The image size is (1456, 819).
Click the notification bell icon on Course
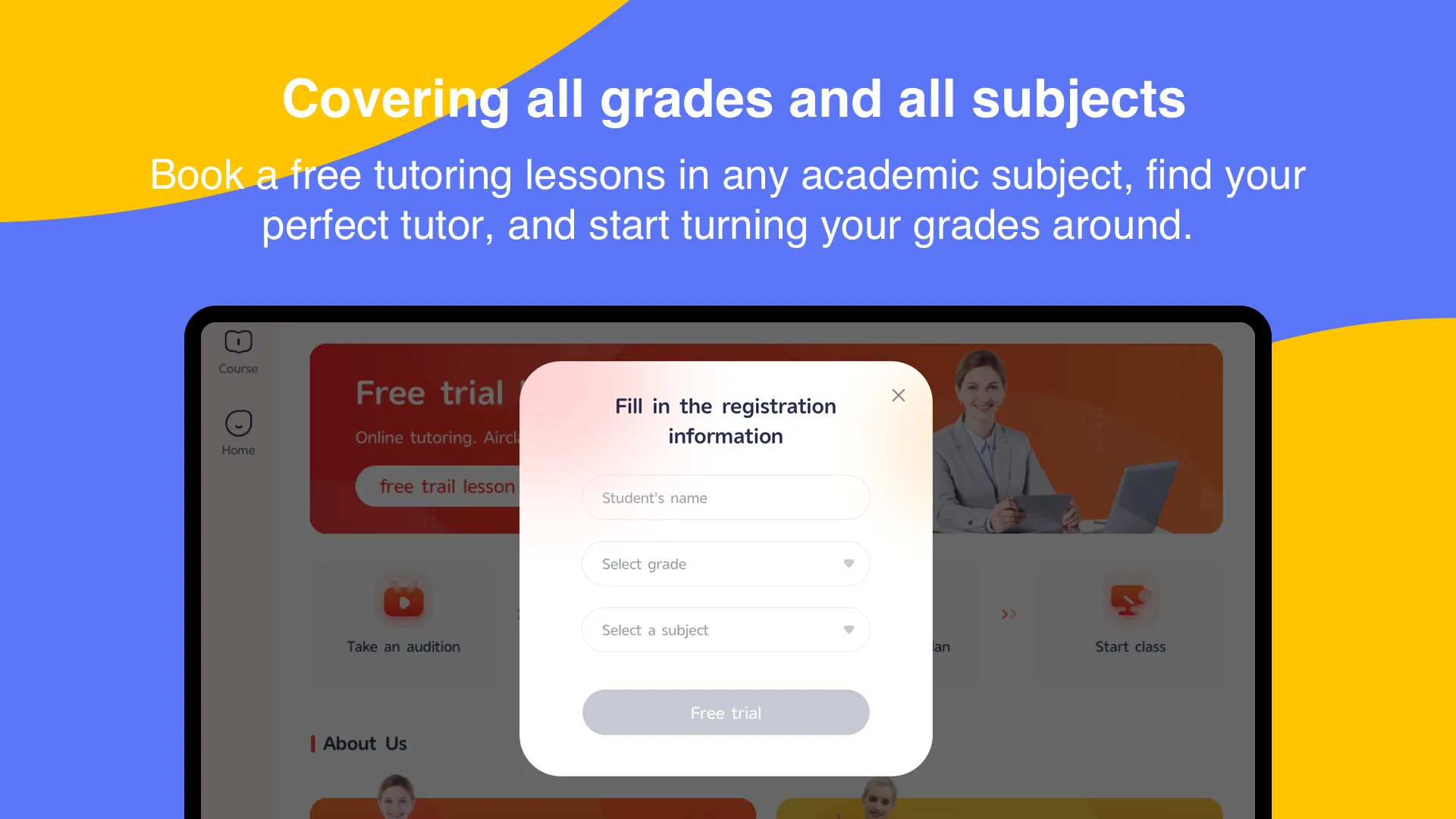tap(238, 340)
